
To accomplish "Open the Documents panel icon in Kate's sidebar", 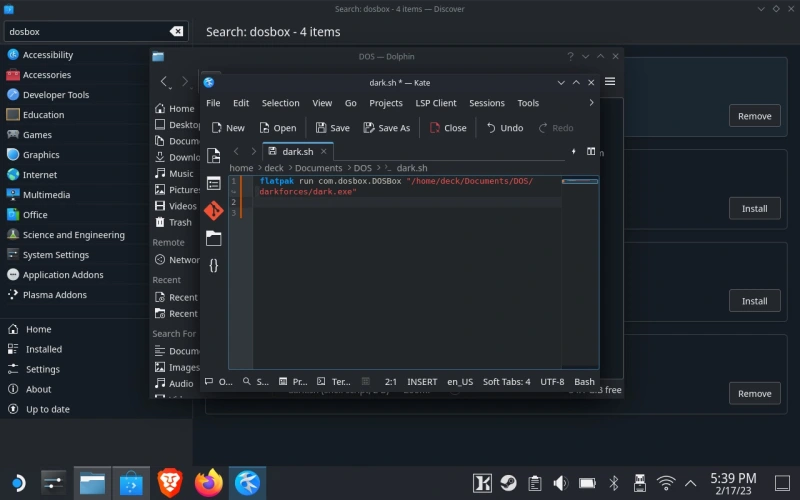I will pyautogui.click(x=213, y=155).
